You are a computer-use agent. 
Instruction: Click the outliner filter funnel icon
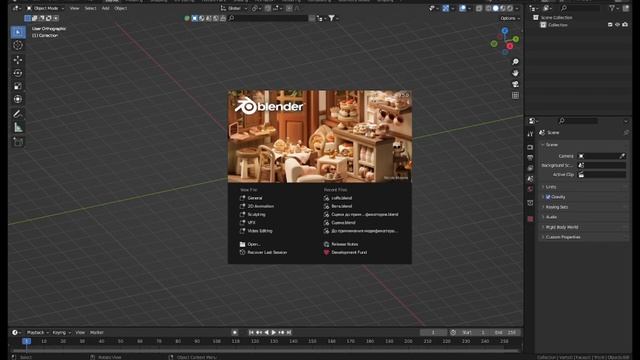pos(612,8)
